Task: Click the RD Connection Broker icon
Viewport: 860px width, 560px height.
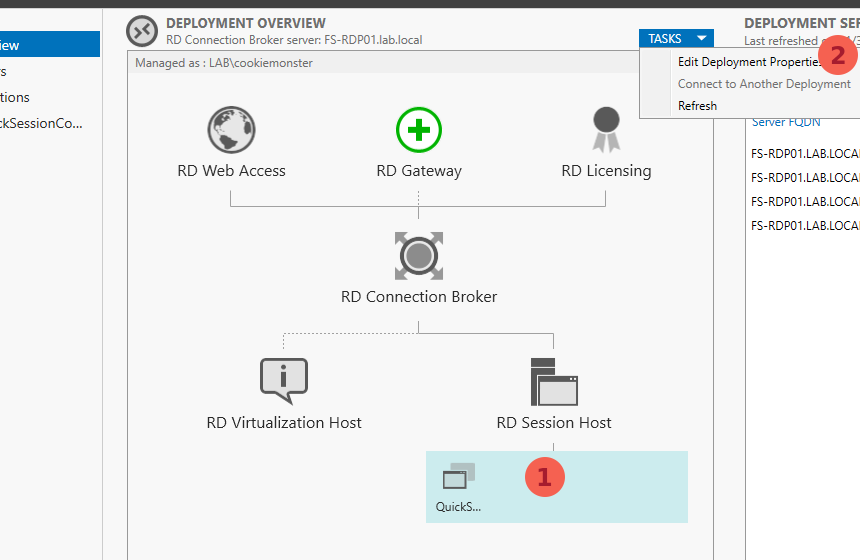Action: pos(418,257)
